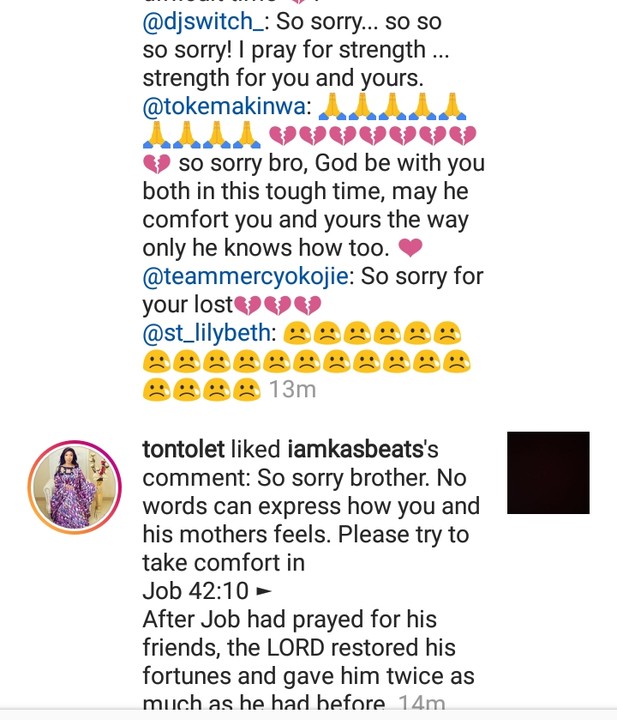617x720 pixels.
Task: Click the 14m timestamp
Action: pyautogui.click(x=421, y=703)
